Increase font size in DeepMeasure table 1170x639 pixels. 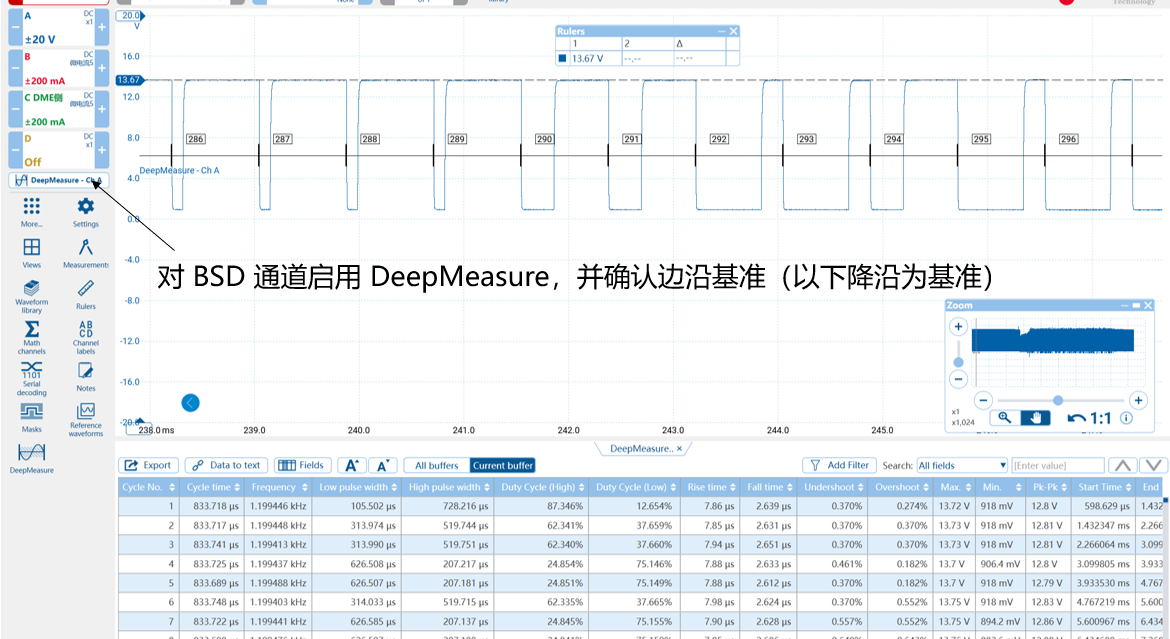tap(351, 465)
